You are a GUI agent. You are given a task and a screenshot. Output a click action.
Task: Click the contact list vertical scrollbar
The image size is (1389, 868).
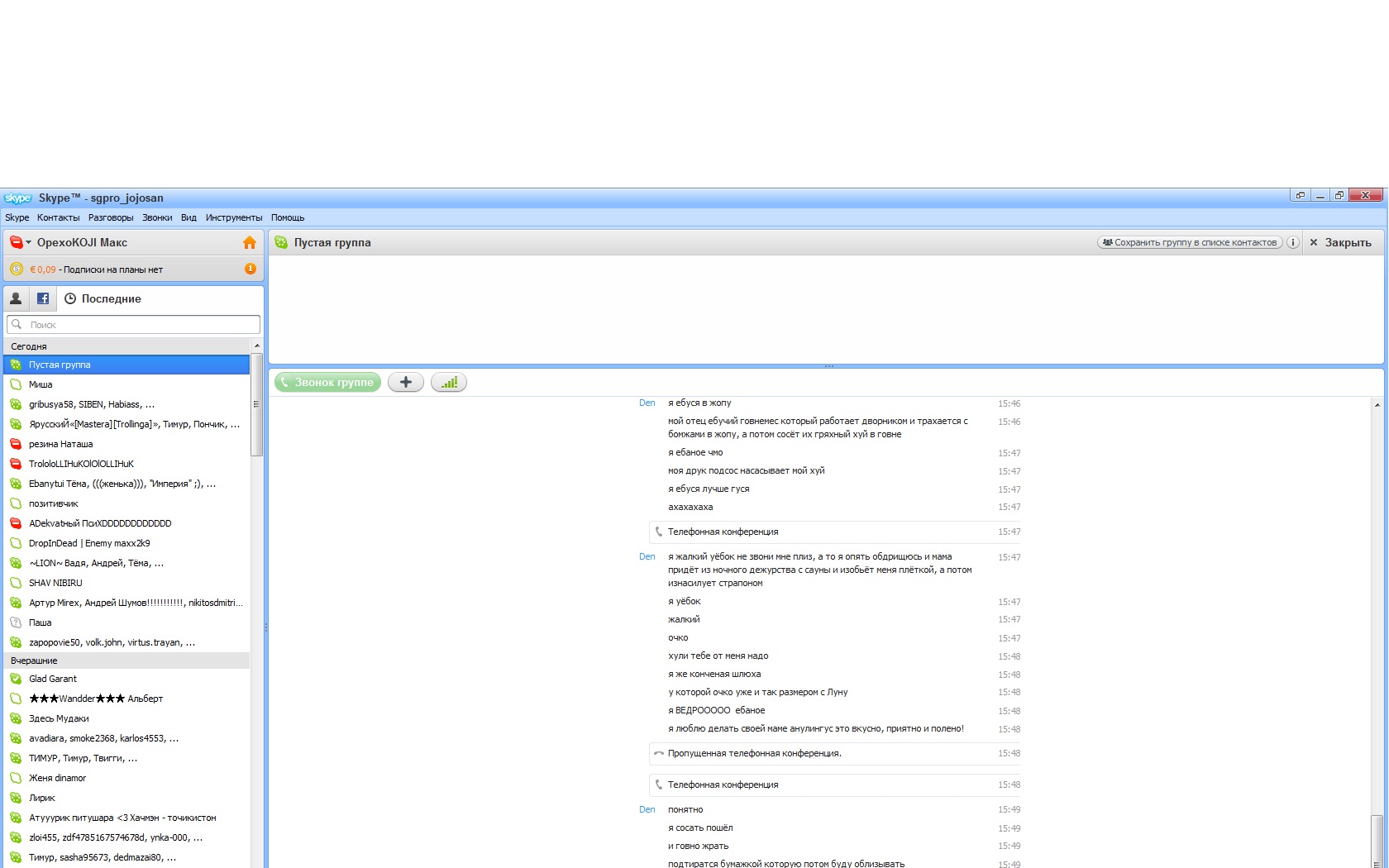pos(256,405)
